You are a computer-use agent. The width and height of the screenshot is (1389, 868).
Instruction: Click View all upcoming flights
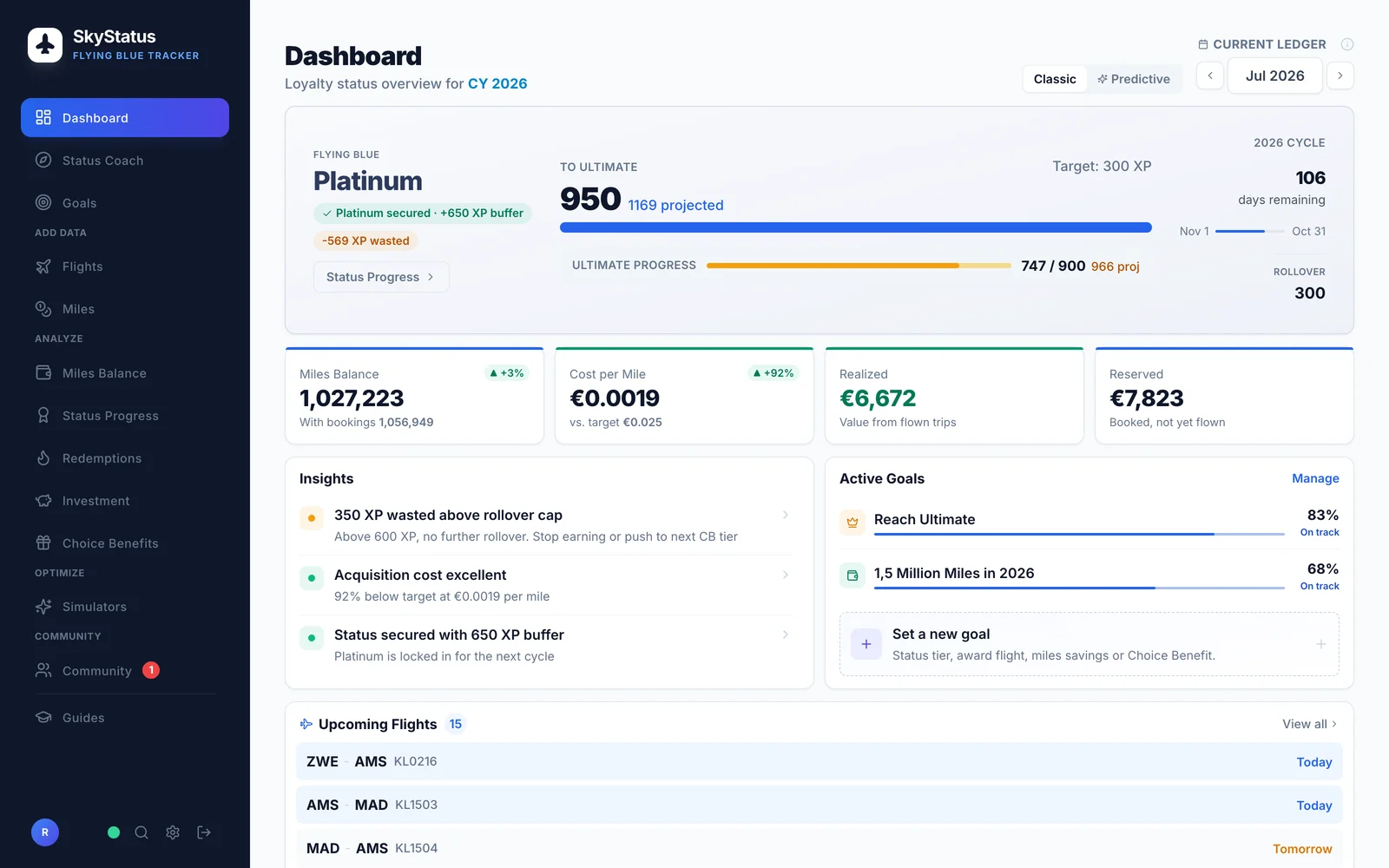(1309, 724)
